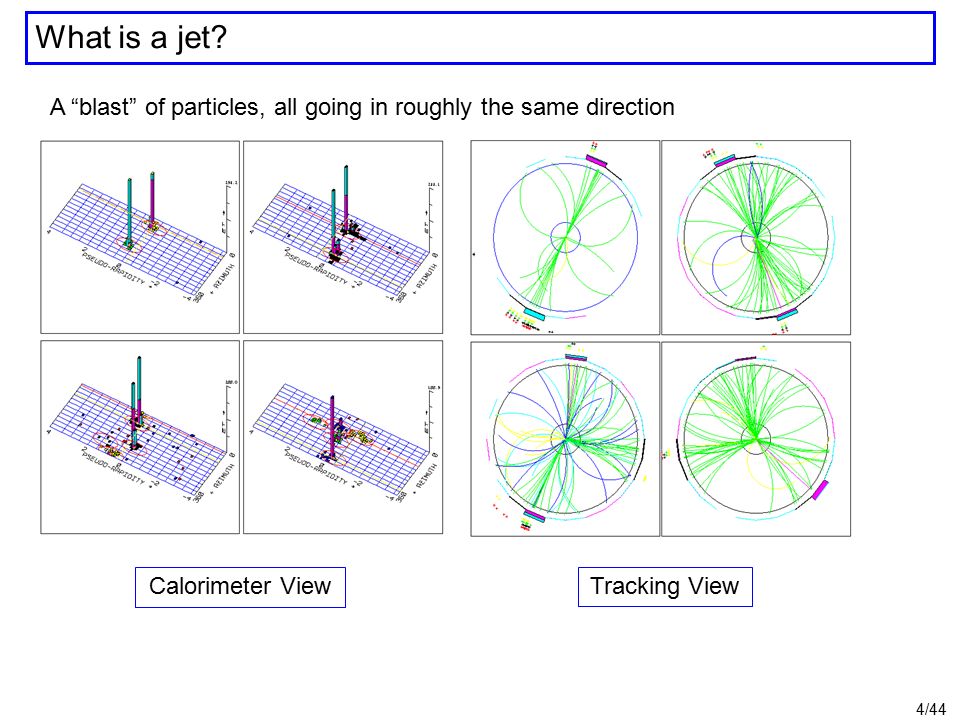Open the bottom-left calorimeter plot image
The width and height of the screenshot is (960, 720).
[x=140, y=437]
